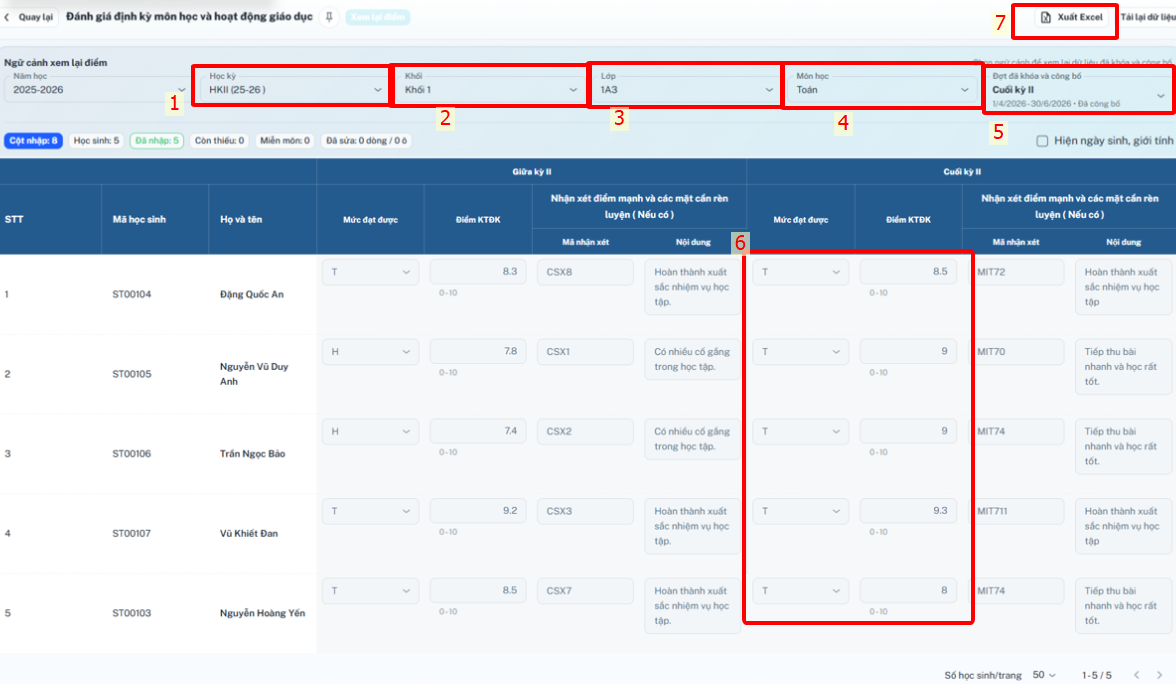Screen dimensions: 1176x684
Task: Open the Số học sinh/trang 50 dropdown
Action: pyautogui.click(x=1043, y=675)
